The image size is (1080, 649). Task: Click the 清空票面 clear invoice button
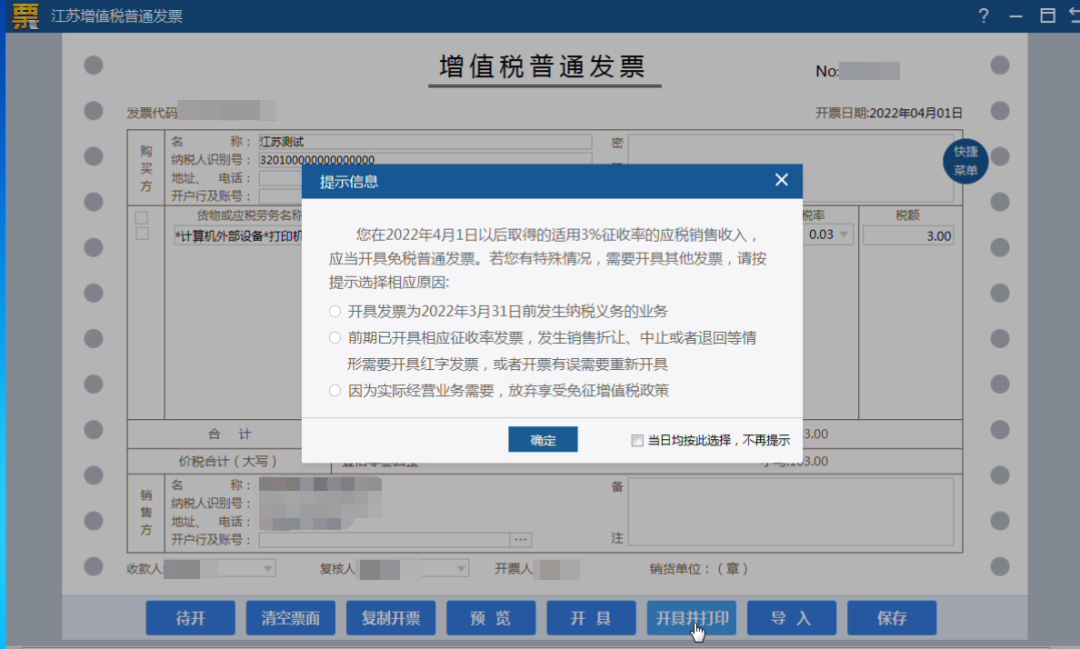(x=290, y=617)
